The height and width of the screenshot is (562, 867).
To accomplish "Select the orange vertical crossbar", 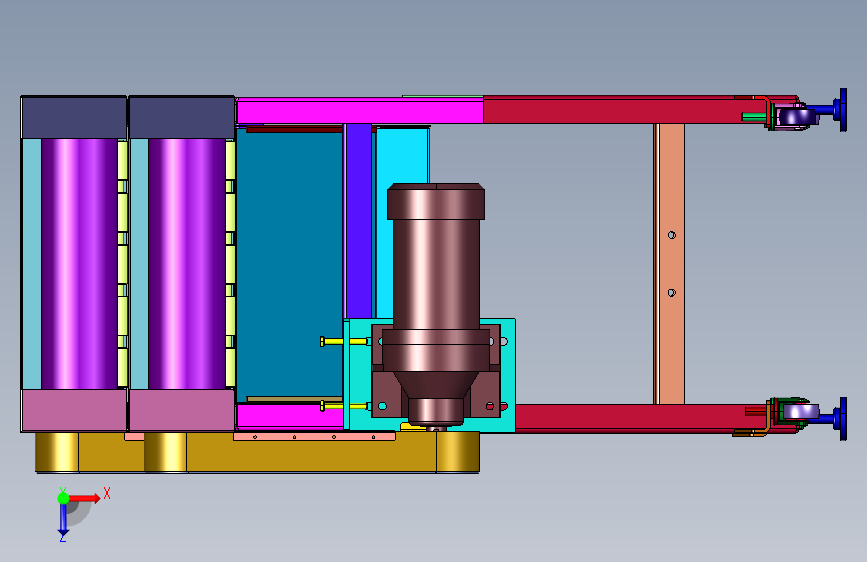I will (672, 264).
